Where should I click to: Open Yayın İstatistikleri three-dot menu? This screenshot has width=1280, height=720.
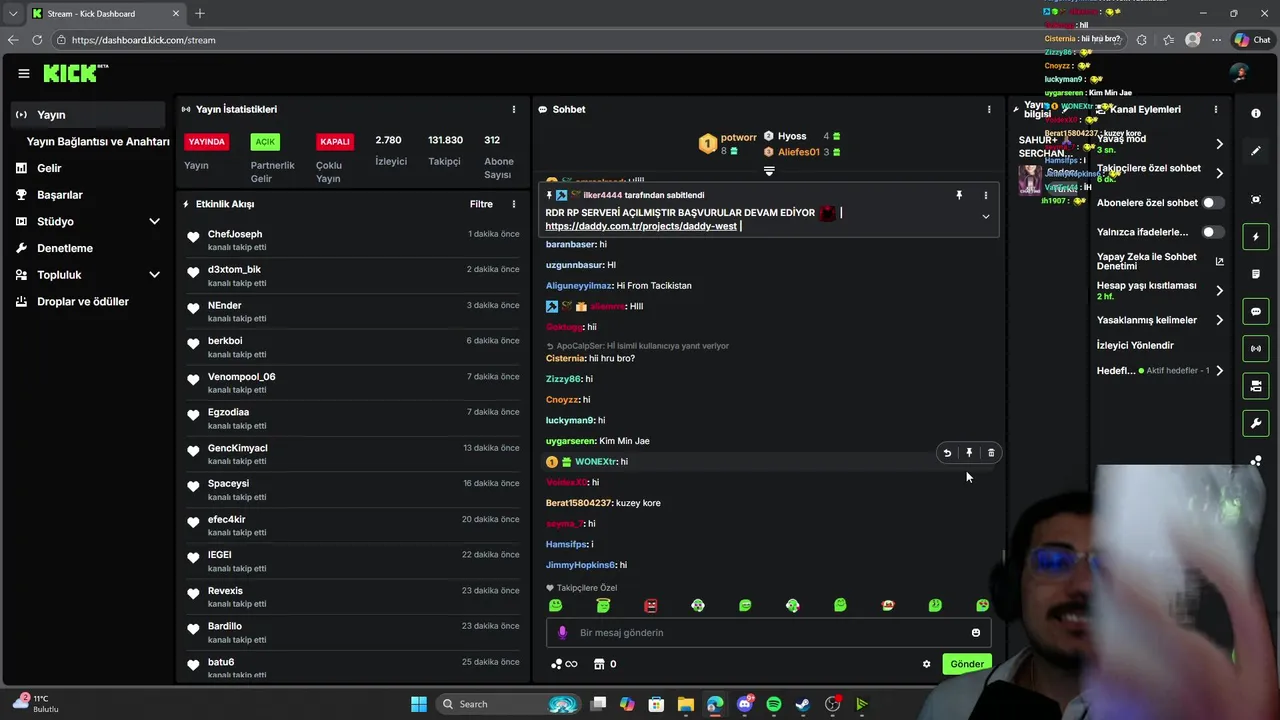click(x=514, y=109)
